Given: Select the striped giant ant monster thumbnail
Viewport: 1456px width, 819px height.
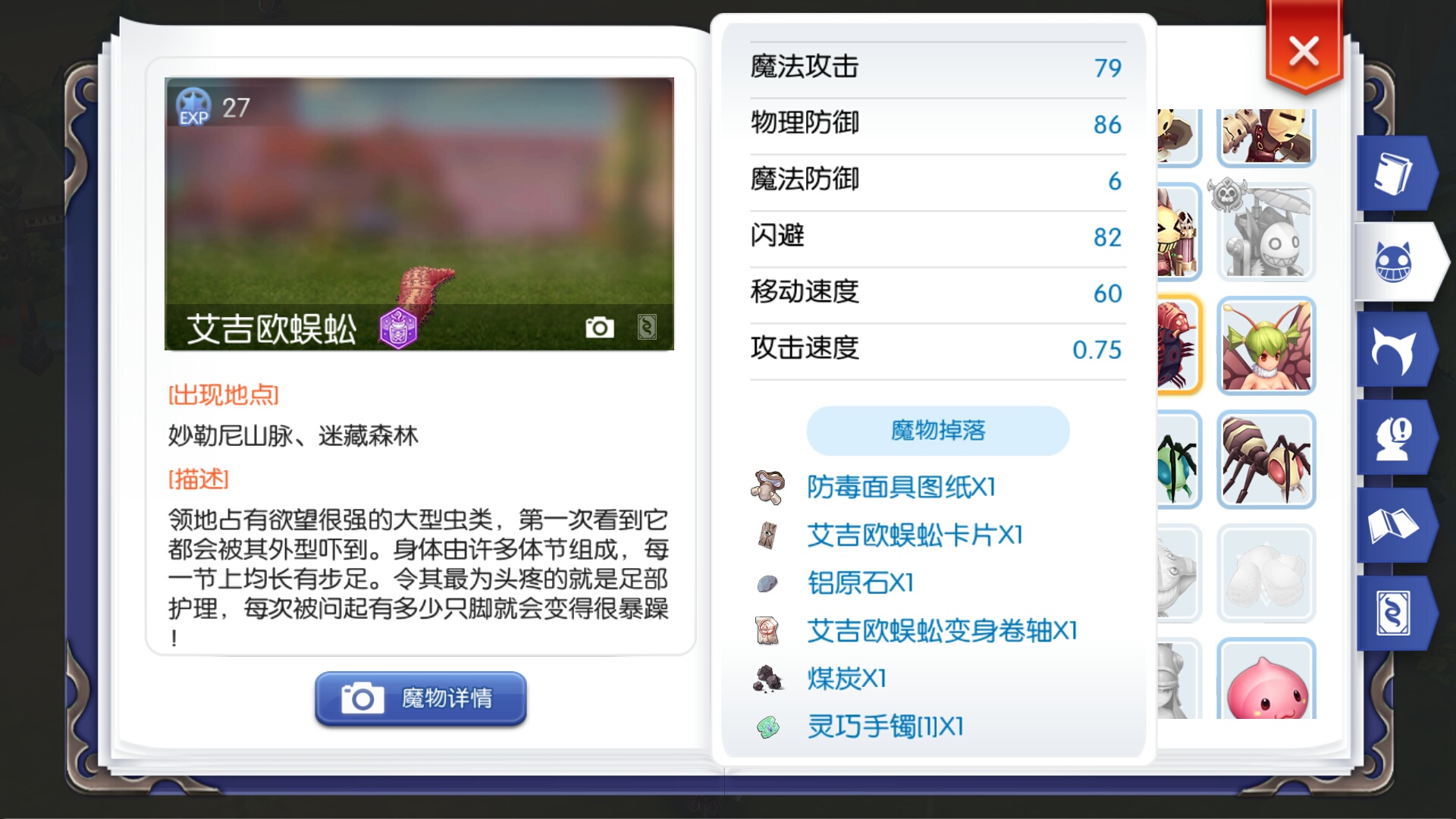Looking at the screenshot, I should coord(1266,460).
